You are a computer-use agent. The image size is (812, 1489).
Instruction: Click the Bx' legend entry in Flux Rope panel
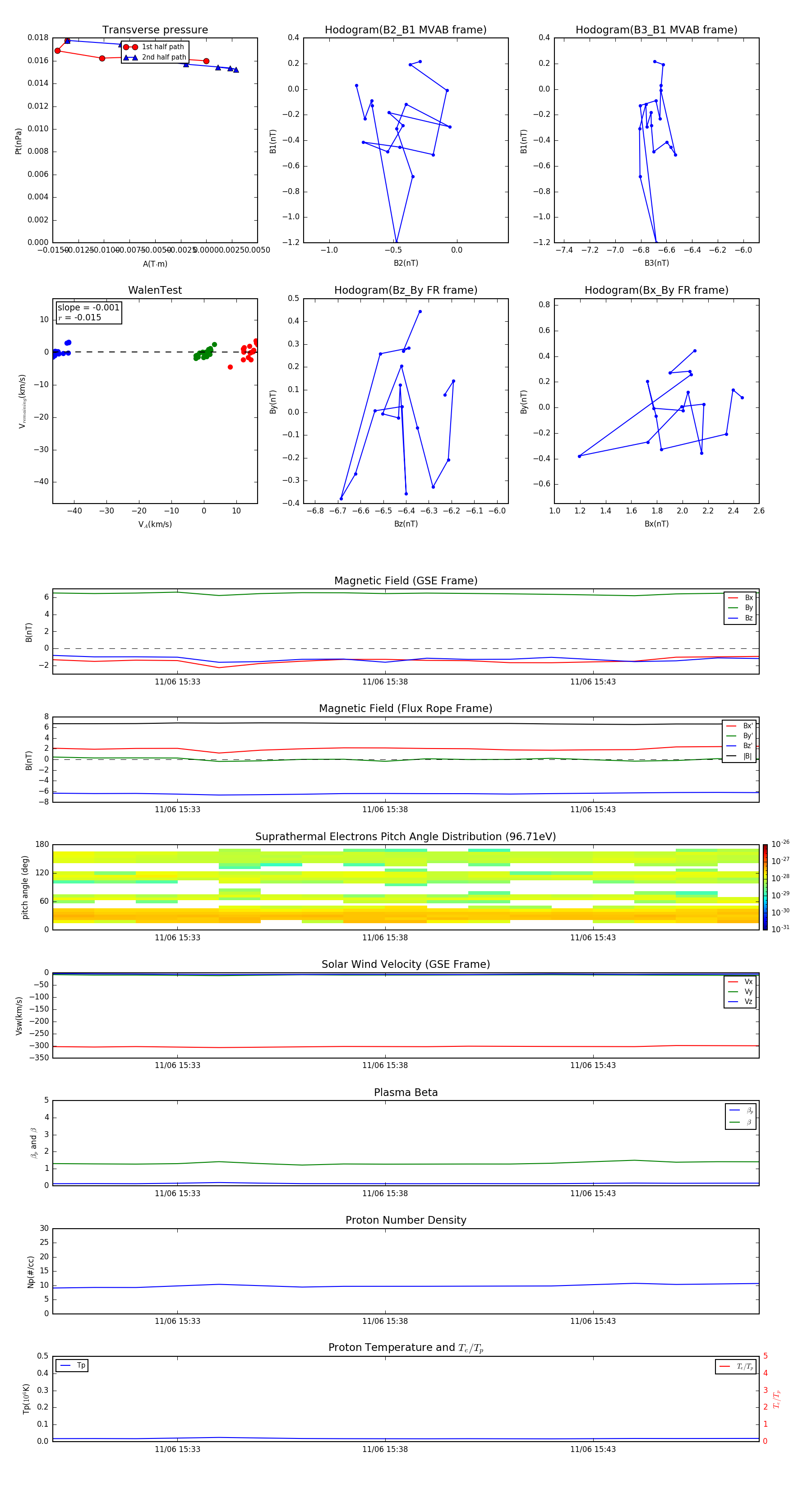pos(739,726)
